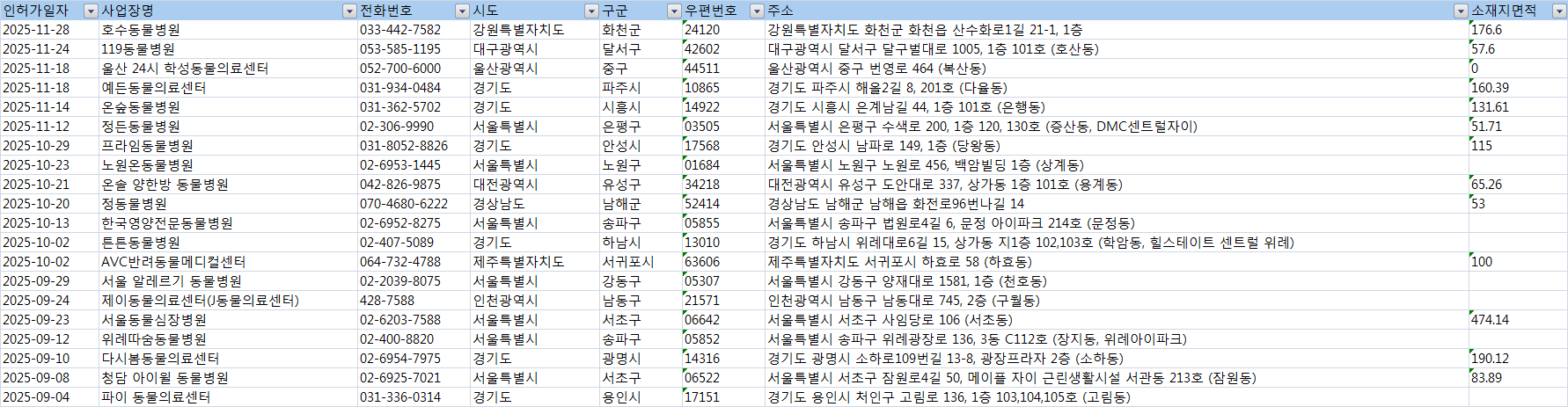This screenshot has width=1568, height=407.
Task: Open the 주소 column filter dropdown
Action: [x=1461, y=11]
